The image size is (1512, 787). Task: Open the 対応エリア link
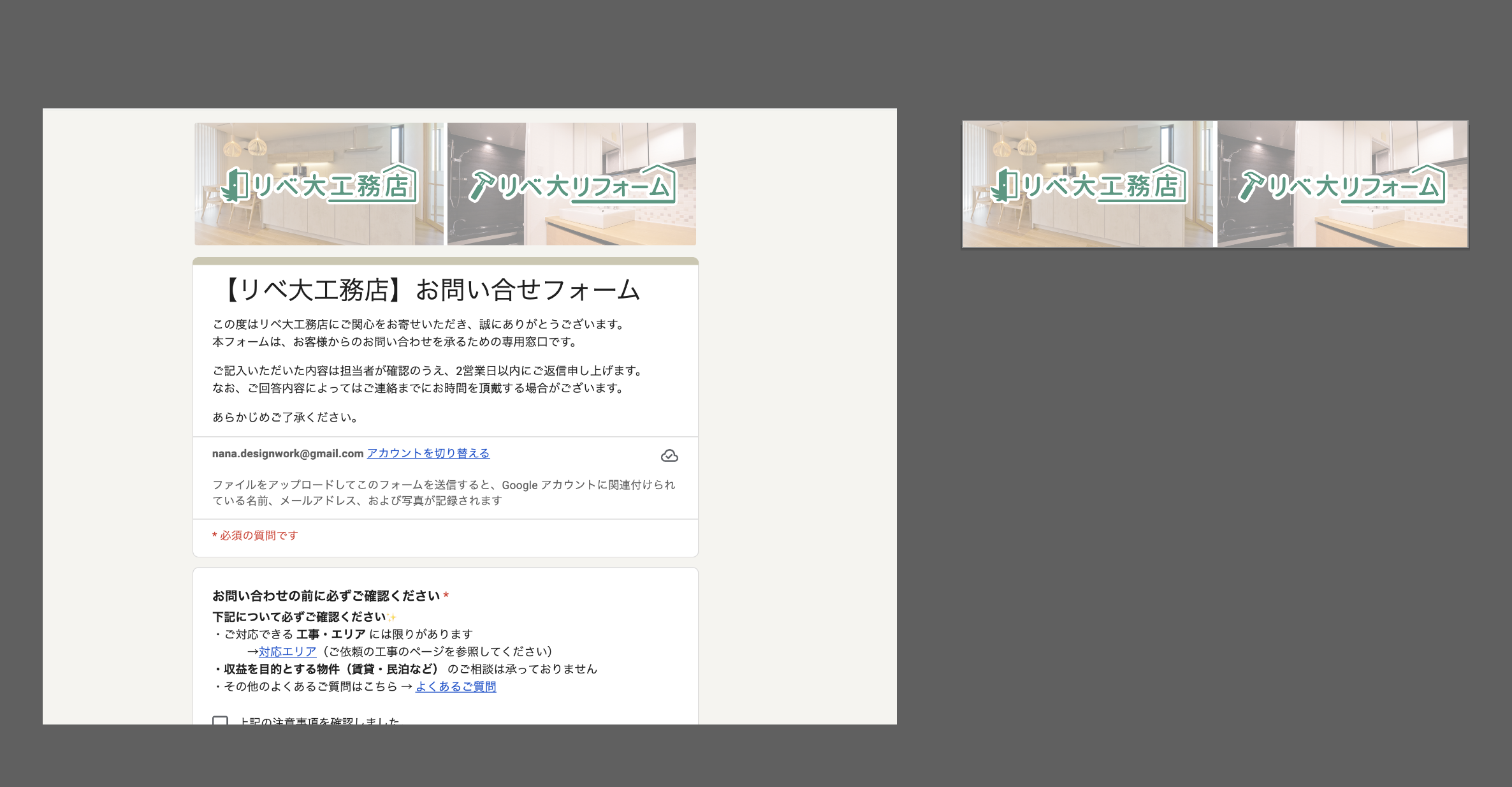[287, 652]
